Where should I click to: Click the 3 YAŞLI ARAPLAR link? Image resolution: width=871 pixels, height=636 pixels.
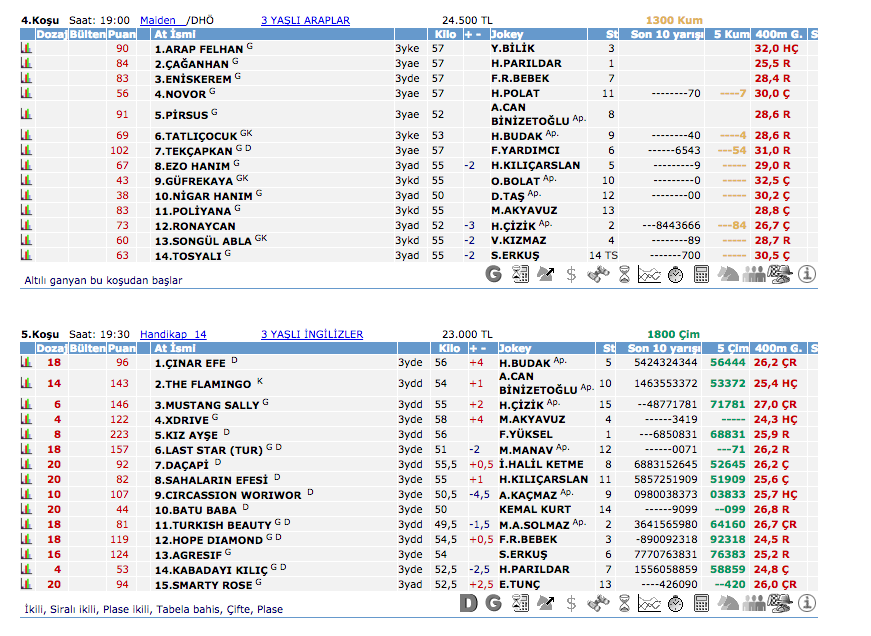pos(305,20)
